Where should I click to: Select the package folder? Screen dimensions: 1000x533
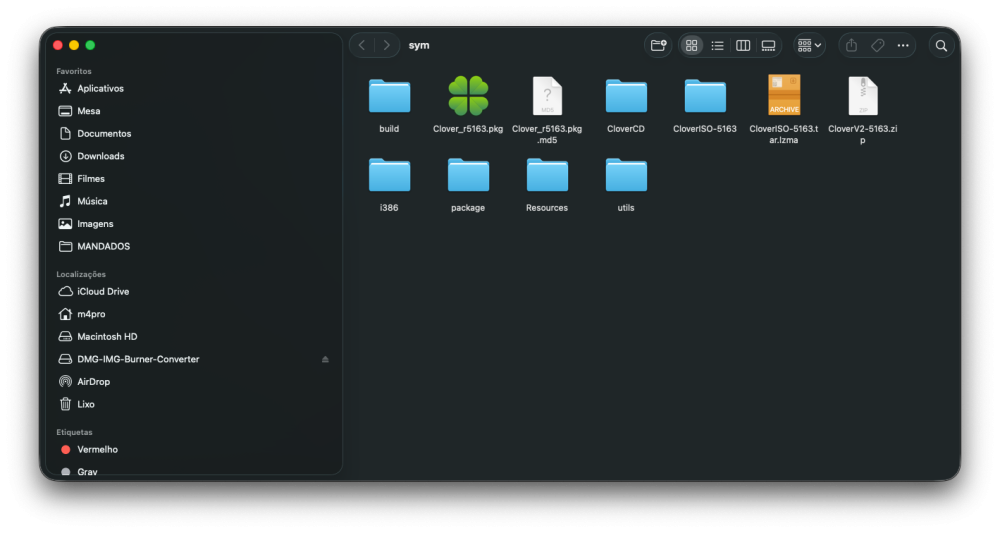point(468,175)
